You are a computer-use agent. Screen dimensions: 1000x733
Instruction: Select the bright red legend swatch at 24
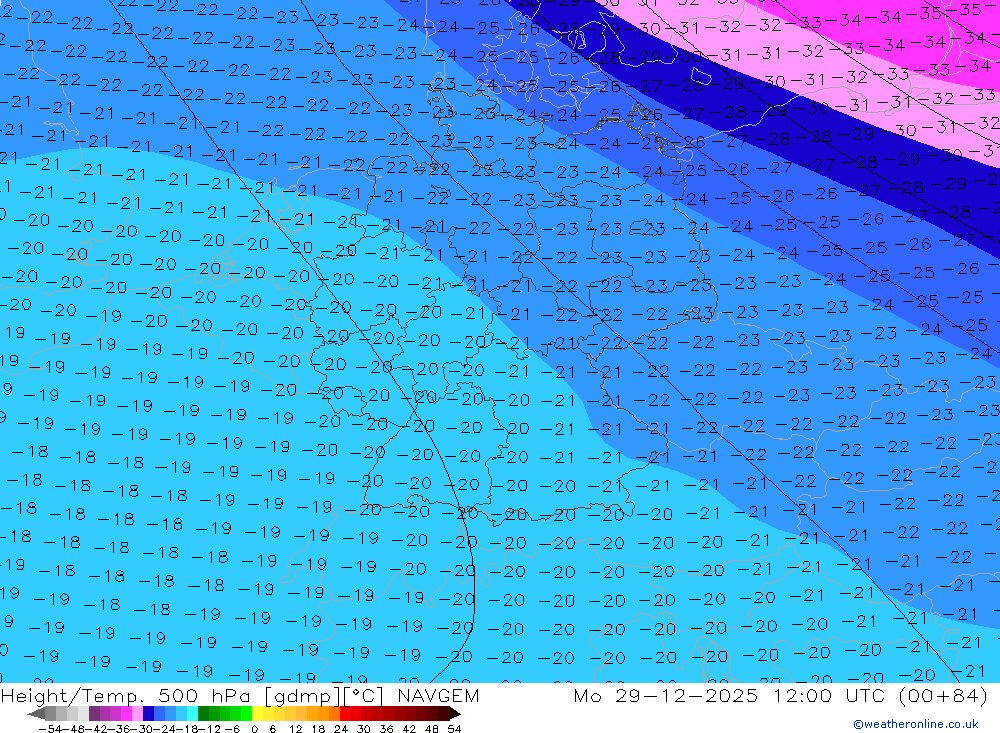pyautogui.click(x=345, y=714)
